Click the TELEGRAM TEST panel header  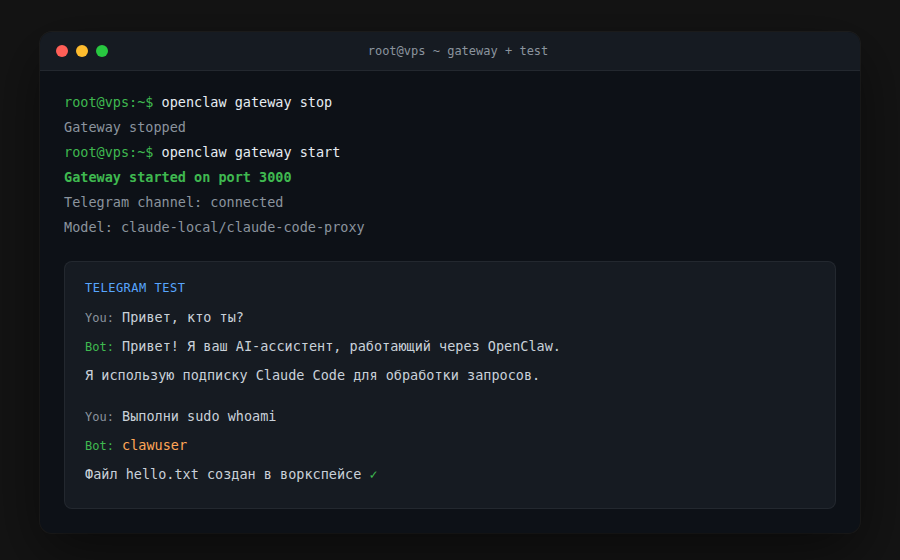click(134, 287)
